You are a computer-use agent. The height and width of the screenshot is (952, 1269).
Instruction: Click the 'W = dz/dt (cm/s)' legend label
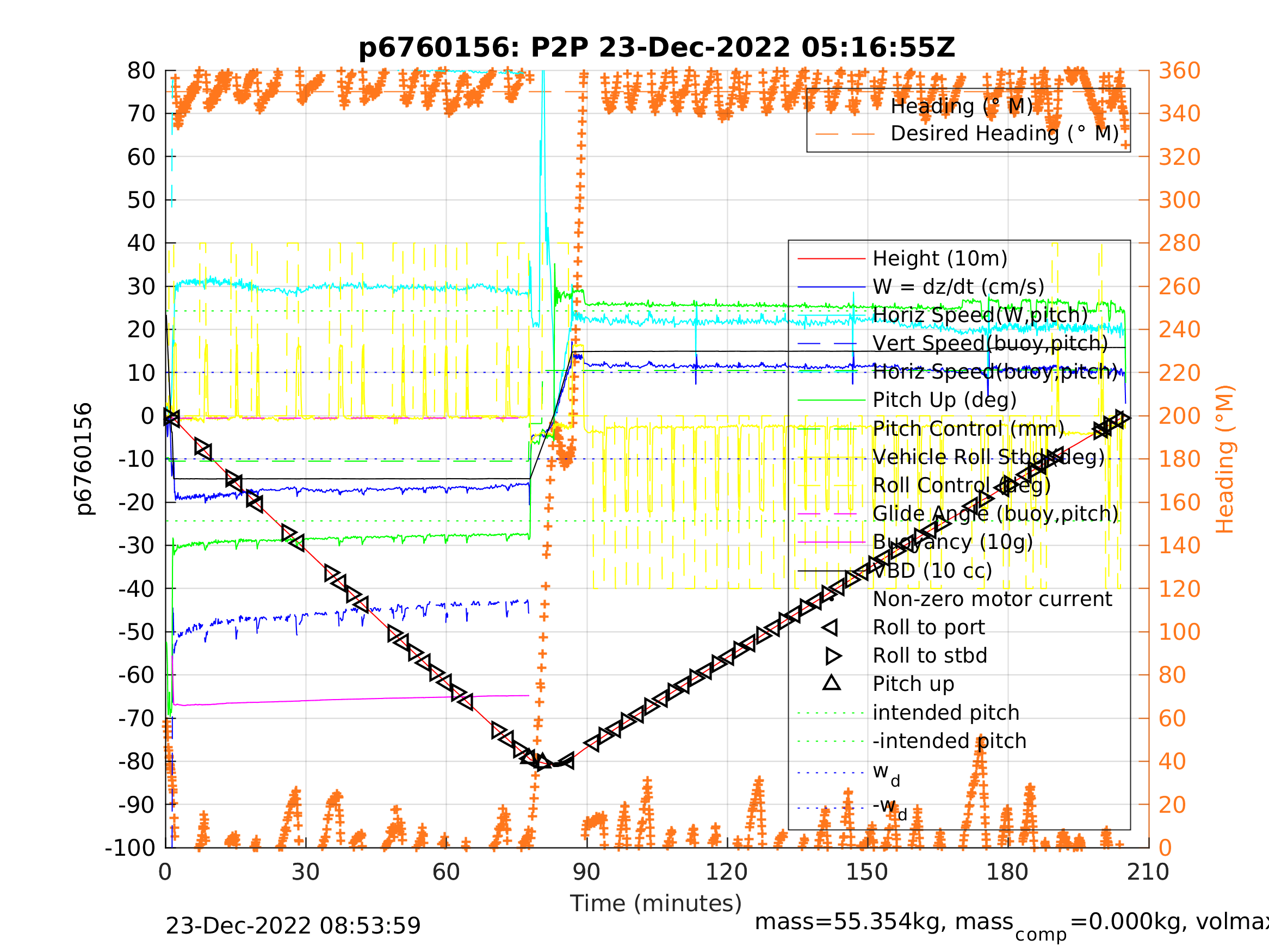pos(958,287)
